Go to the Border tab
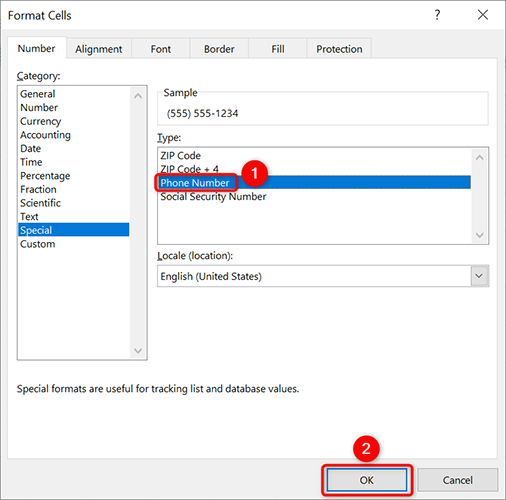This screenshot has height=500, width=506. coord(219,49)
